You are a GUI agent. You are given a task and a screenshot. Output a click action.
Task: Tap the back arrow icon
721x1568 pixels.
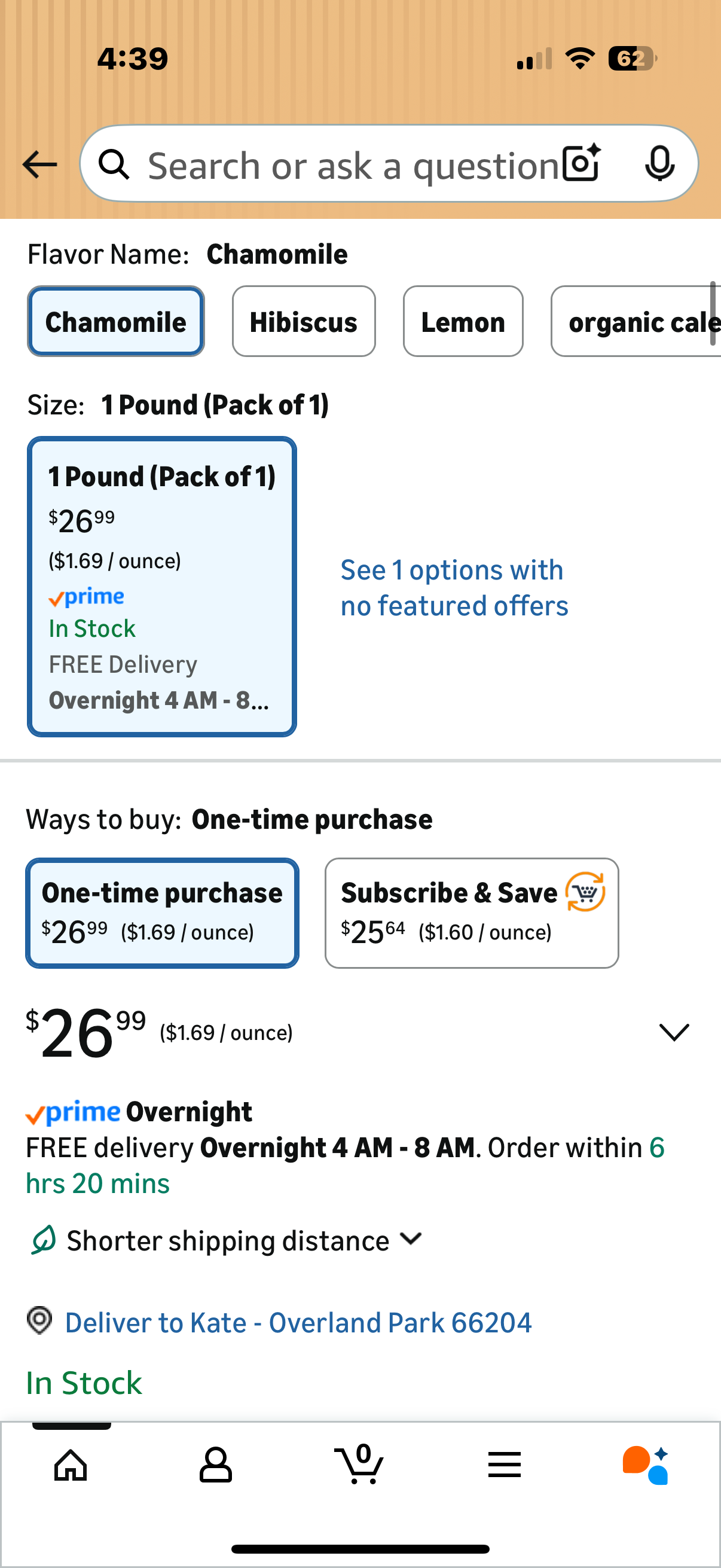click(39, 164)
